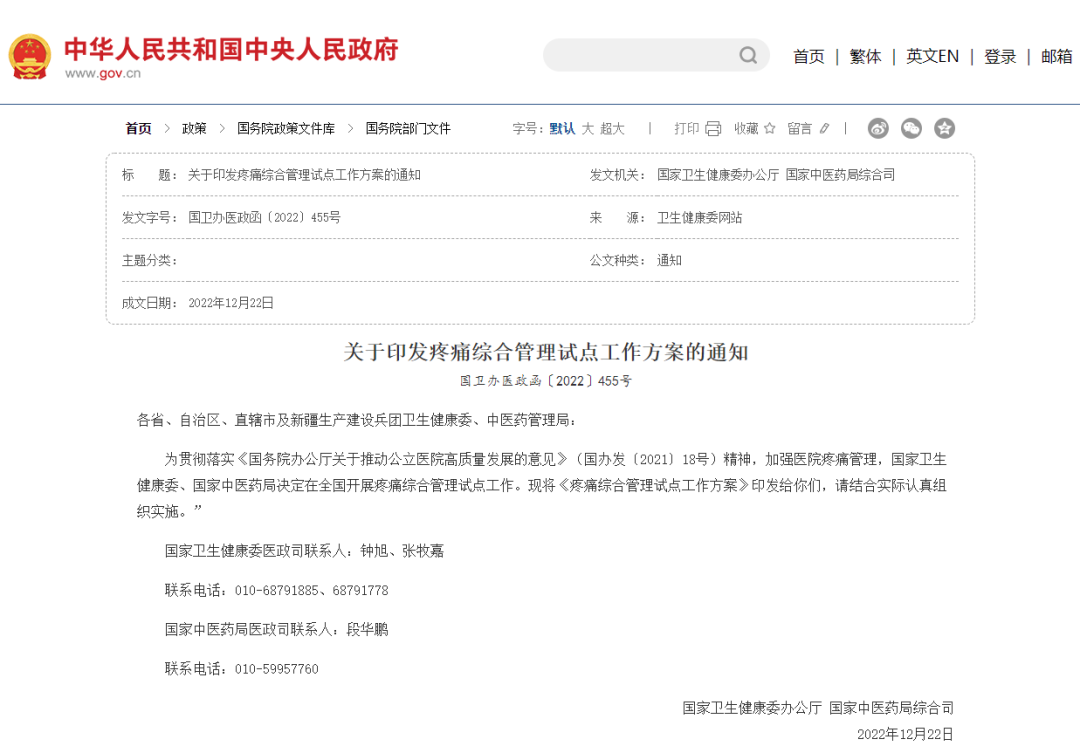Click the 登录 login link
Screen dimensions: 1080x753
point(1000,56)
